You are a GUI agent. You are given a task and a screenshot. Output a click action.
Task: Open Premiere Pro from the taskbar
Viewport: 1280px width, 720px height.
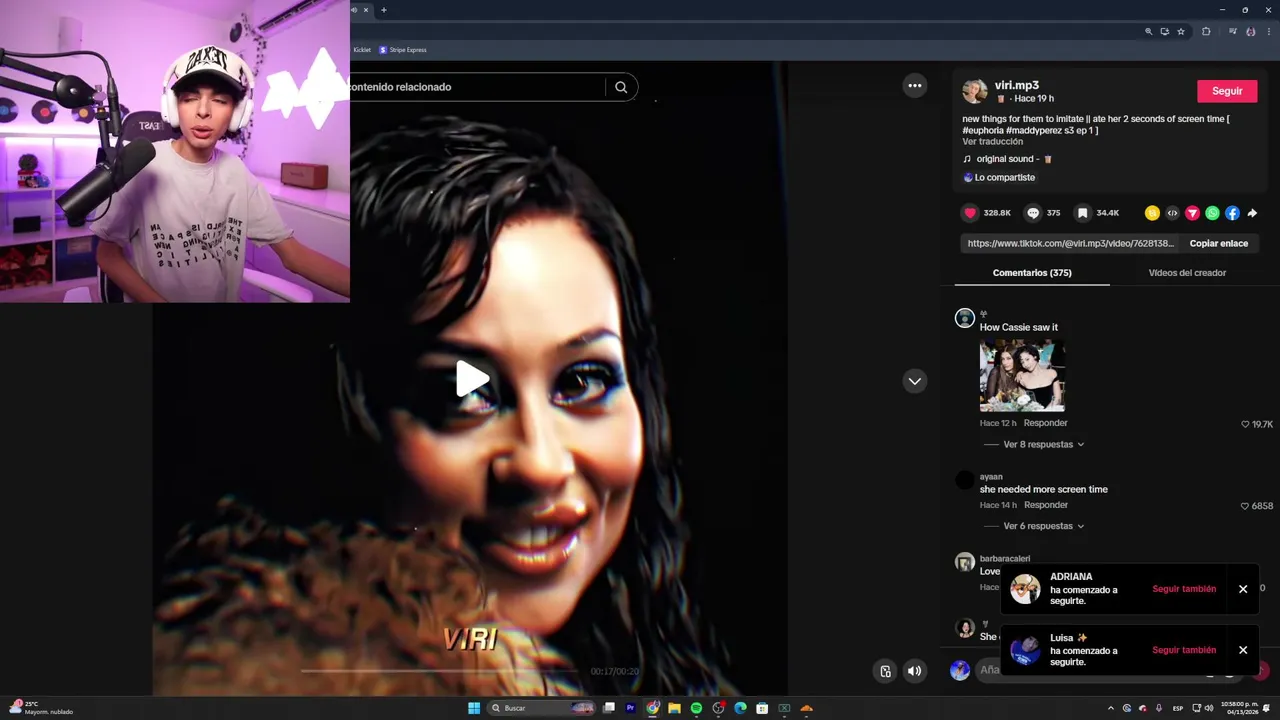point(630,708)
